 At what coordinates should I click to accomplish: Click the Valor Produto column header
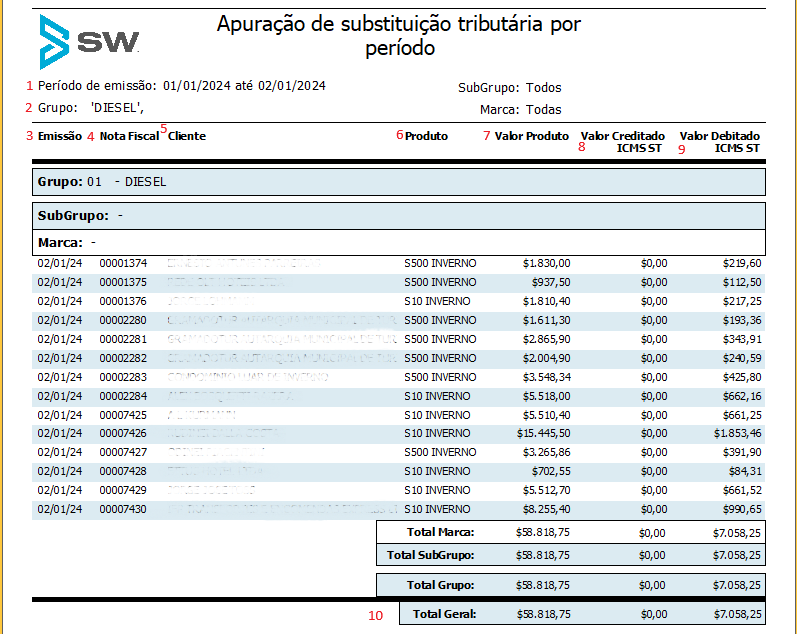tap(532, 136)
